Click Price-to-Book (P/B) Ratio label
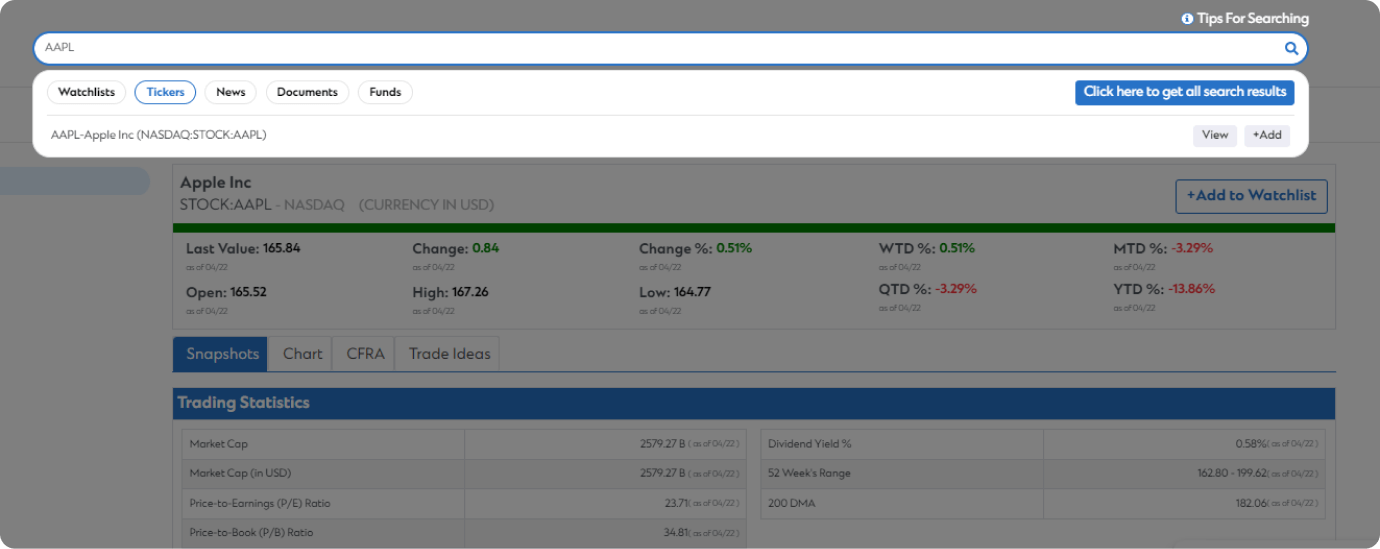This screenshot has width=1380, height=549. point(252,533)
